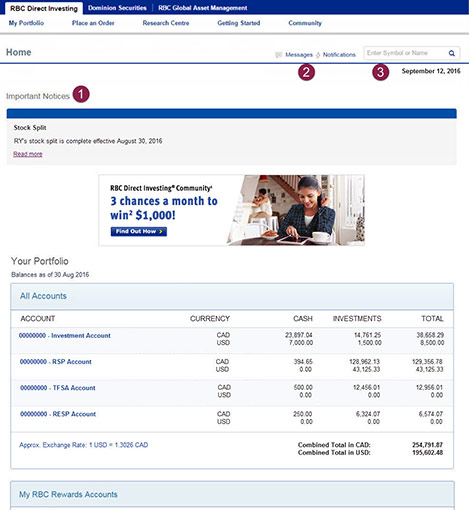Viewport: 469px width, 510px height.
Task: Click Investment Account USD cash 7,000.00
Action: click(x=301, y=343)
